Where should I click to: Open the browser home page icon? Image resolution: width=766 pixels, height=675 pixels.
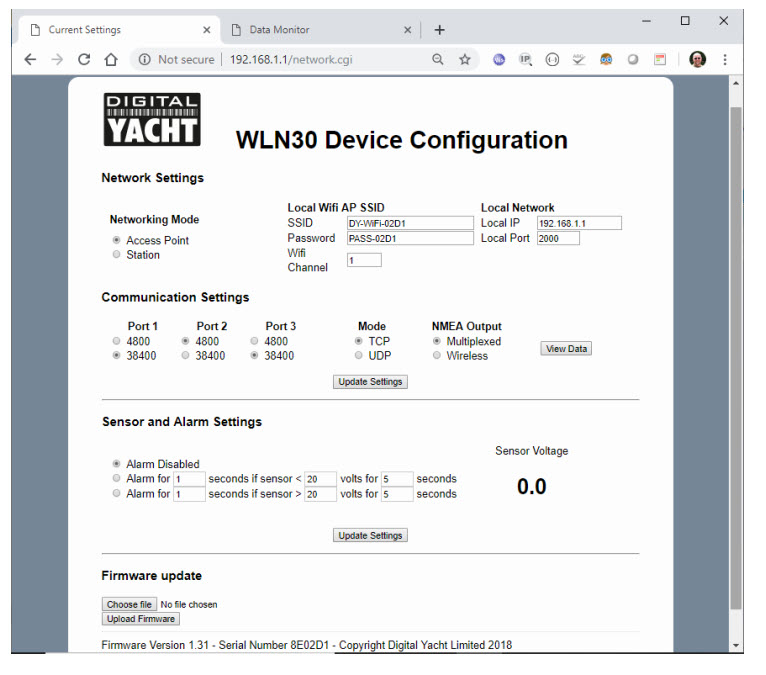point(111,60)
